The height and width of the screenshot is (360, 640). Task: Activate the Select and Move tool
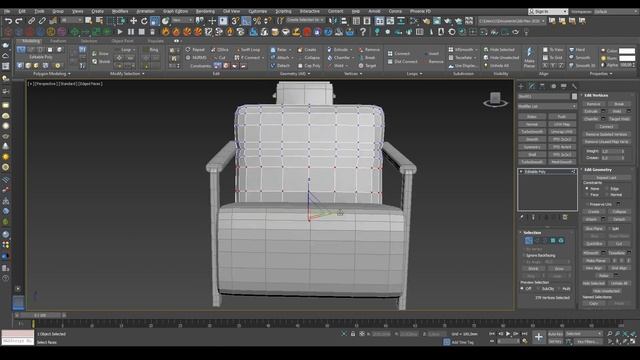coord(133,21)
